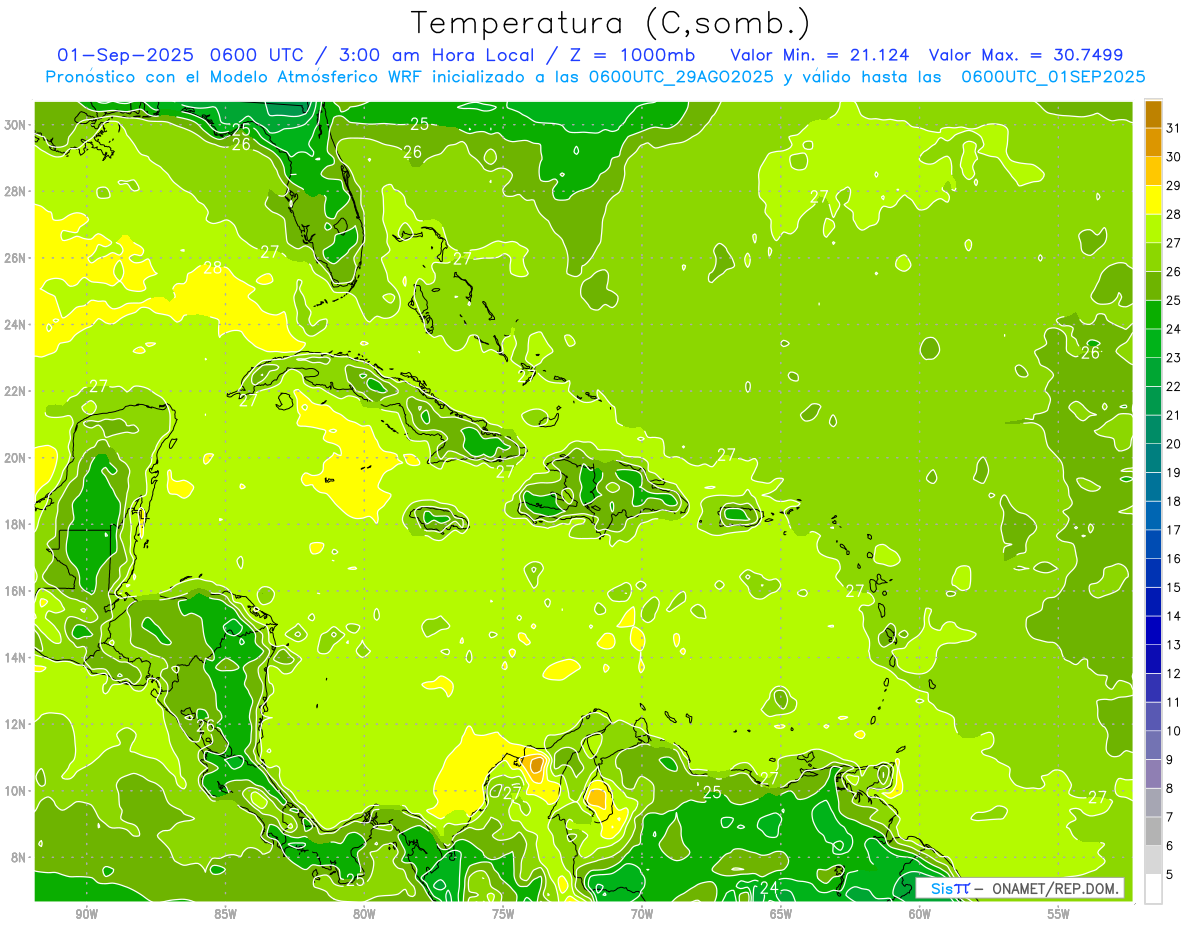Click the '0600UTC_29AGO2025' initialization timestamp

coord(681,77)
